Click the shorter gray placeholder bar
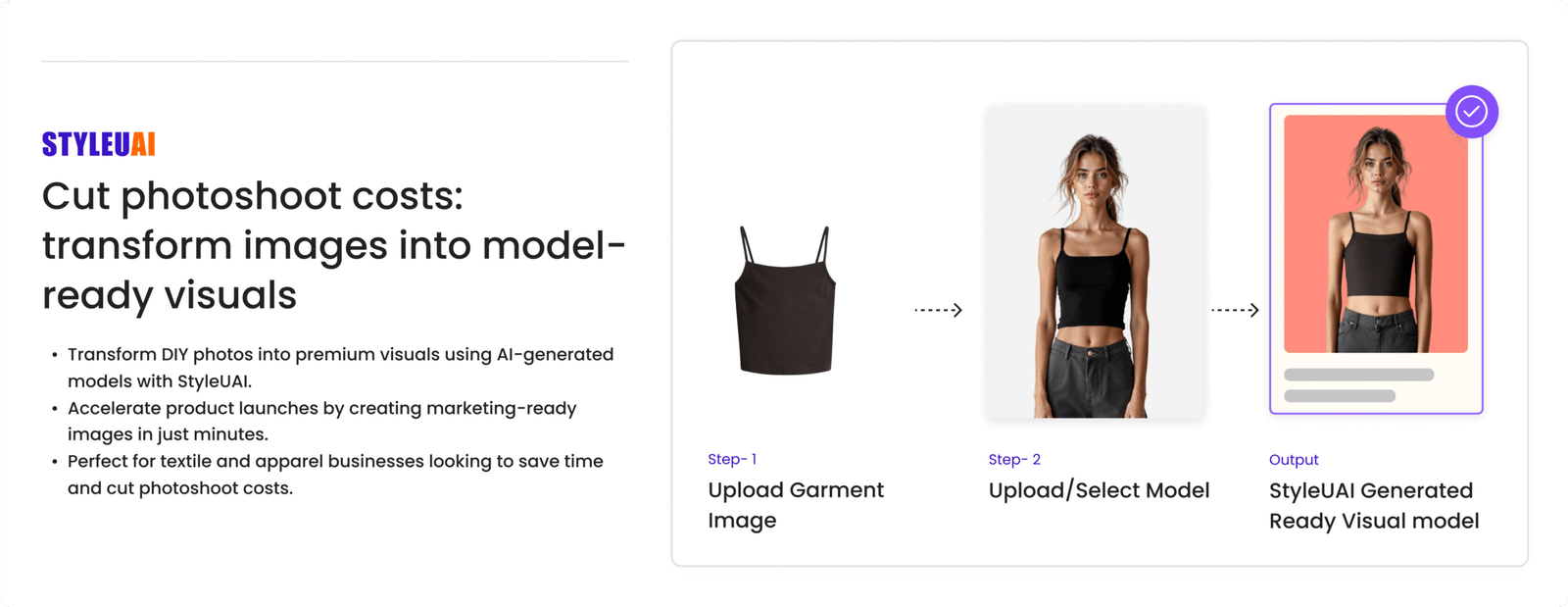 1340,396
